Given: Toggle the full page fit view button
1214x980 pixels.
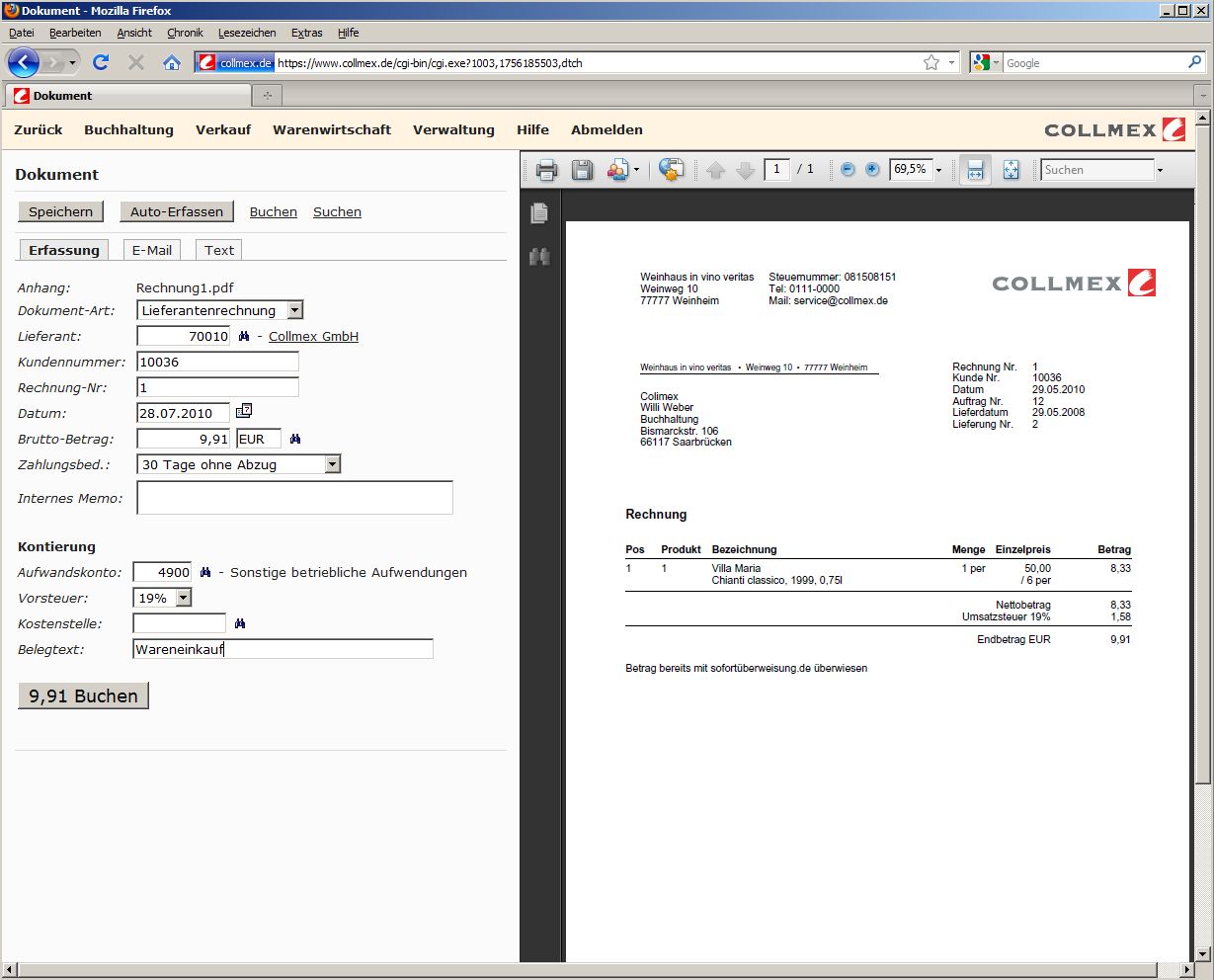Looking at the screenshot, I should 1011,170.
